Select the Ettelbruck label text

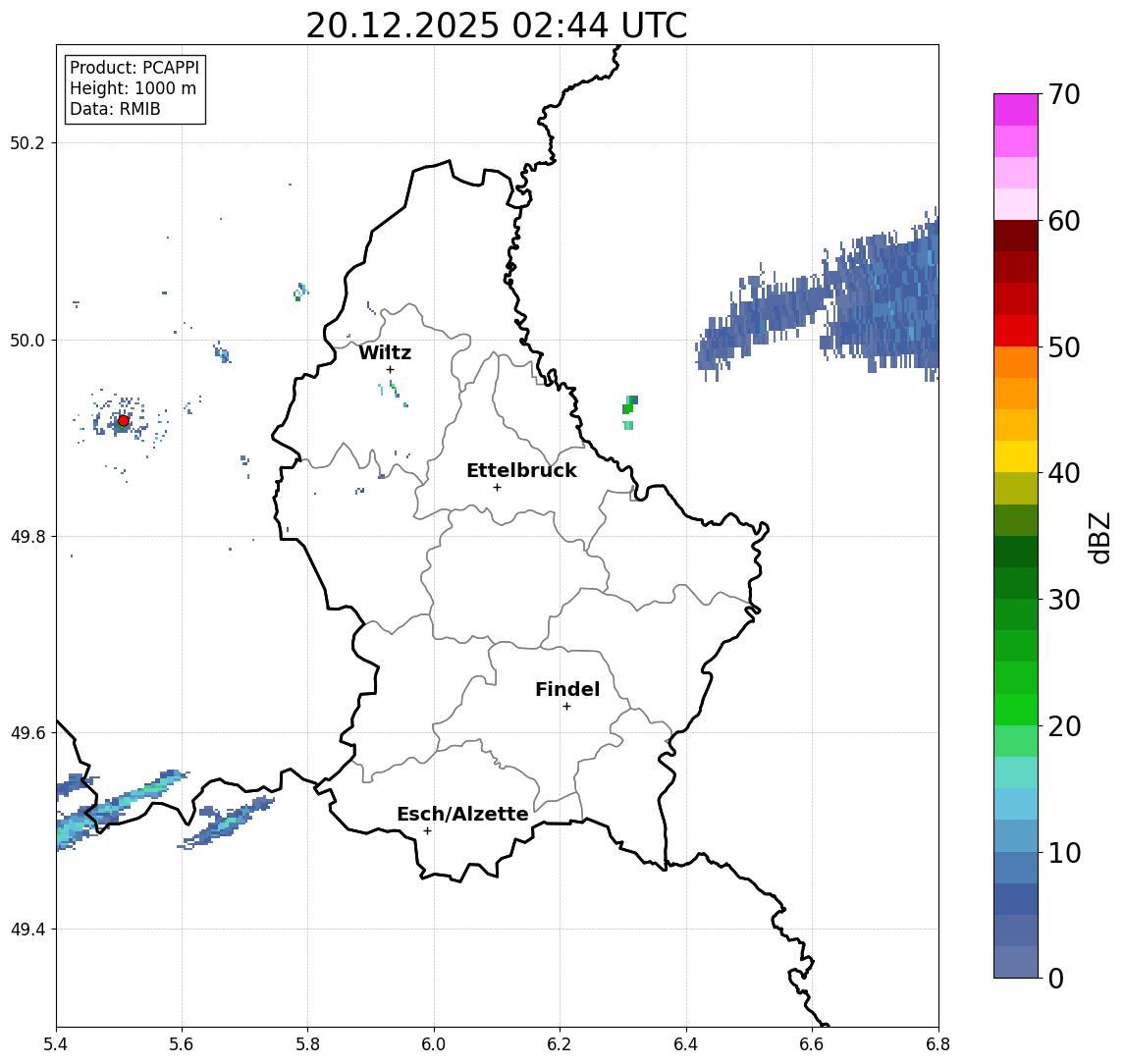522,470
